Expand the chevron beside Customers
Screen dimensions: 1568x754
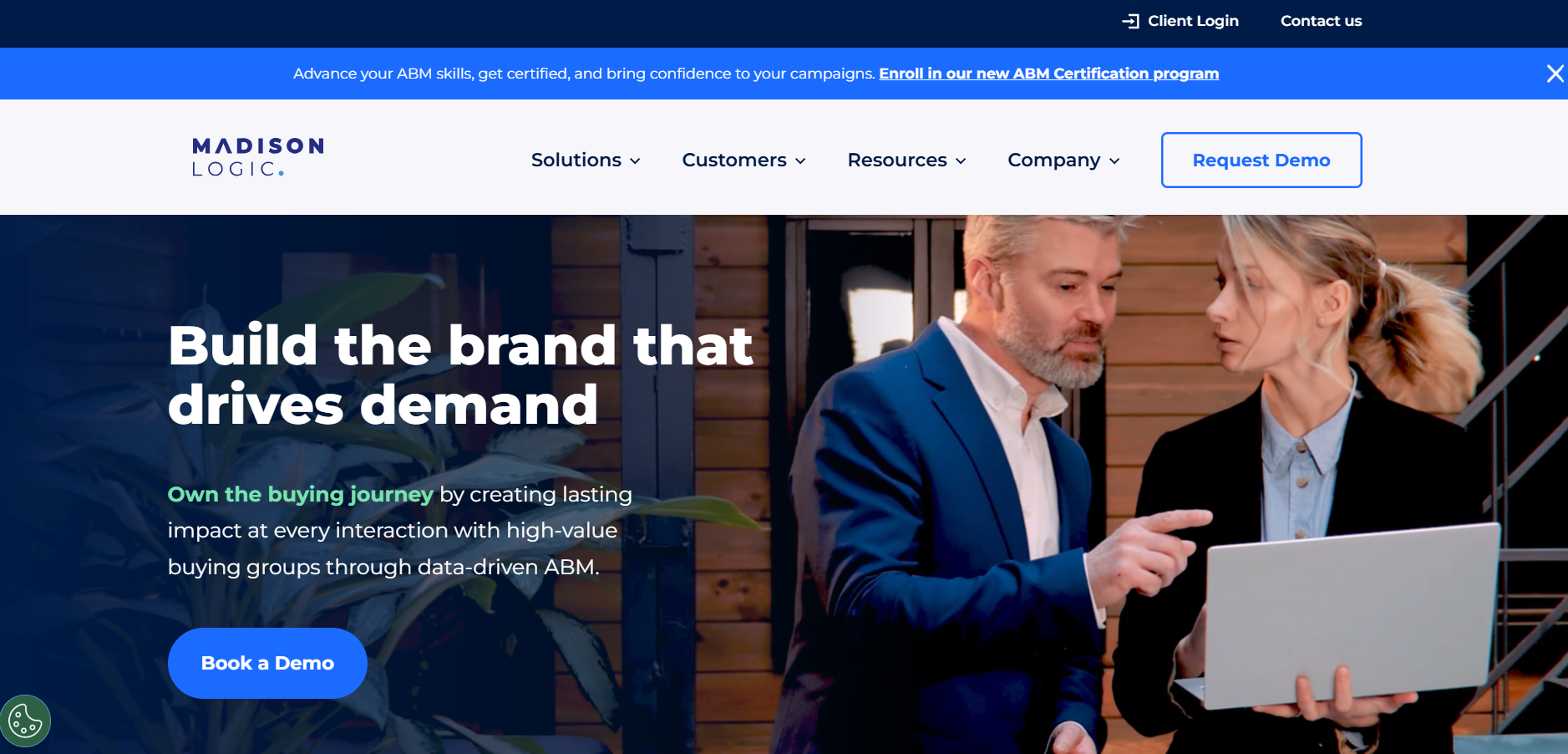[800, 161]
